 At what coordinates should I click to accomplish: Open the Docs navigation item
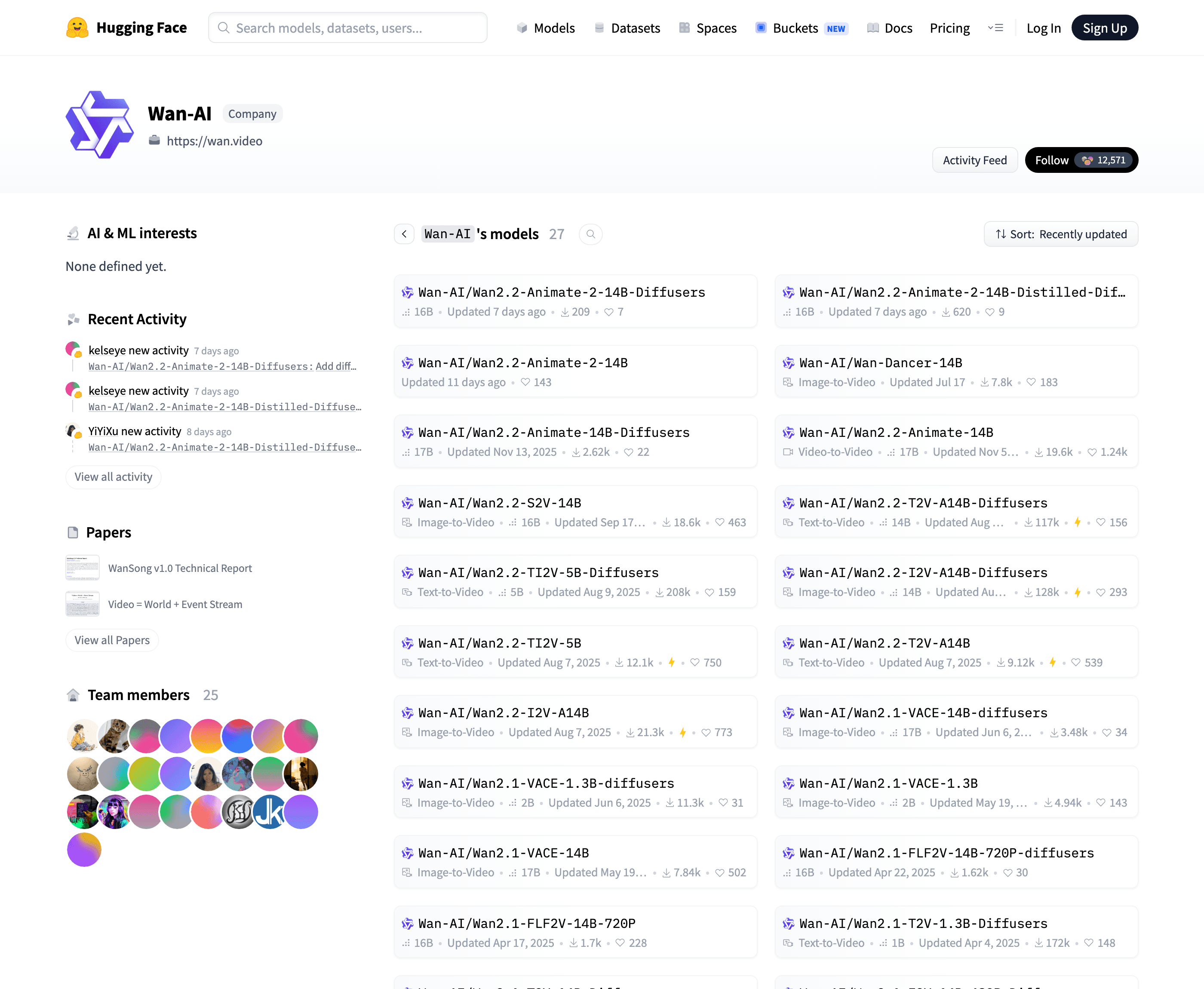click(890, 28)
